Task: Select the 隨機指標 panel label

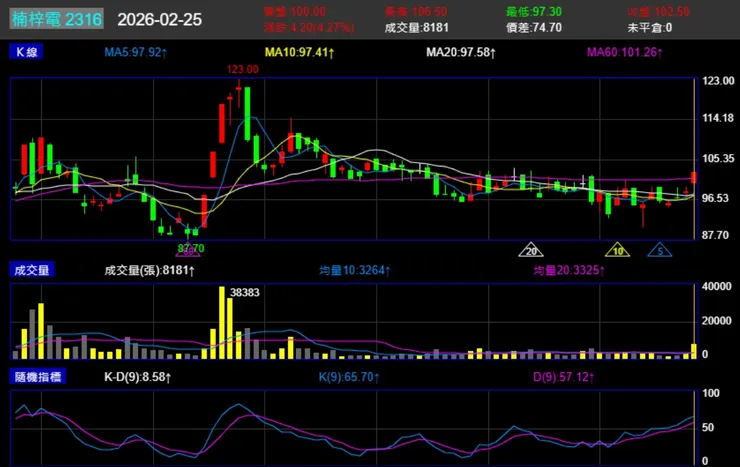Action: [37, 376]
